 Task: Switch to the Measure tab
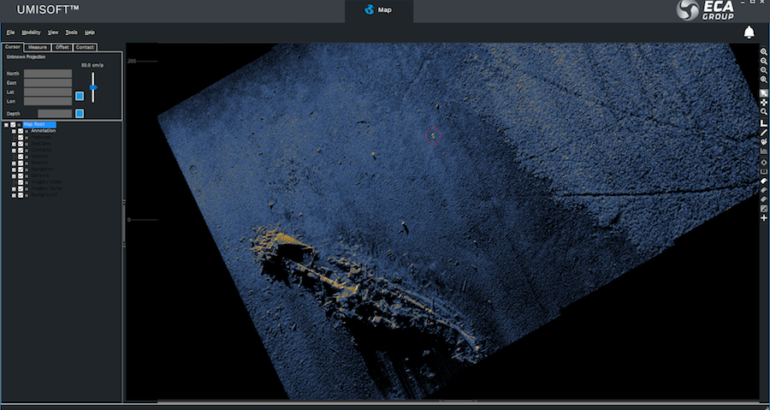coord(38,47)
